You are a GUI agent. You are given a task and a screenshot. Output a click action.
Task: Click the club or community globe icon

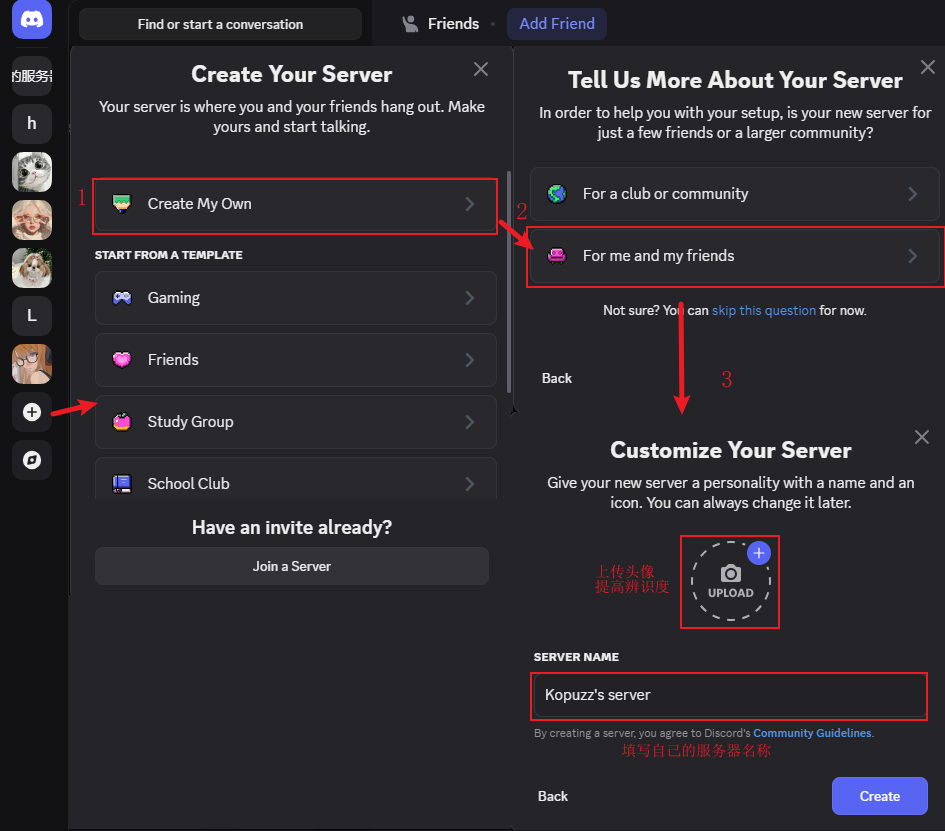[557, 194]
